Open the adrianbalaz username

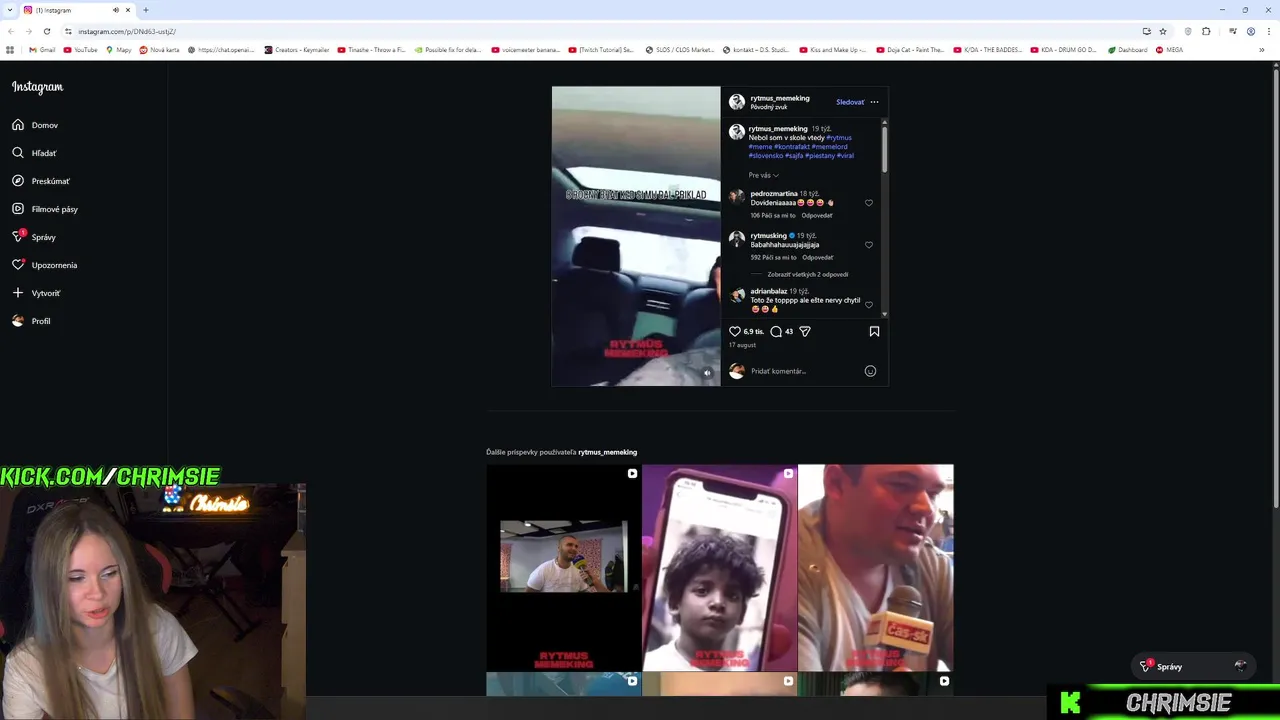769,291
